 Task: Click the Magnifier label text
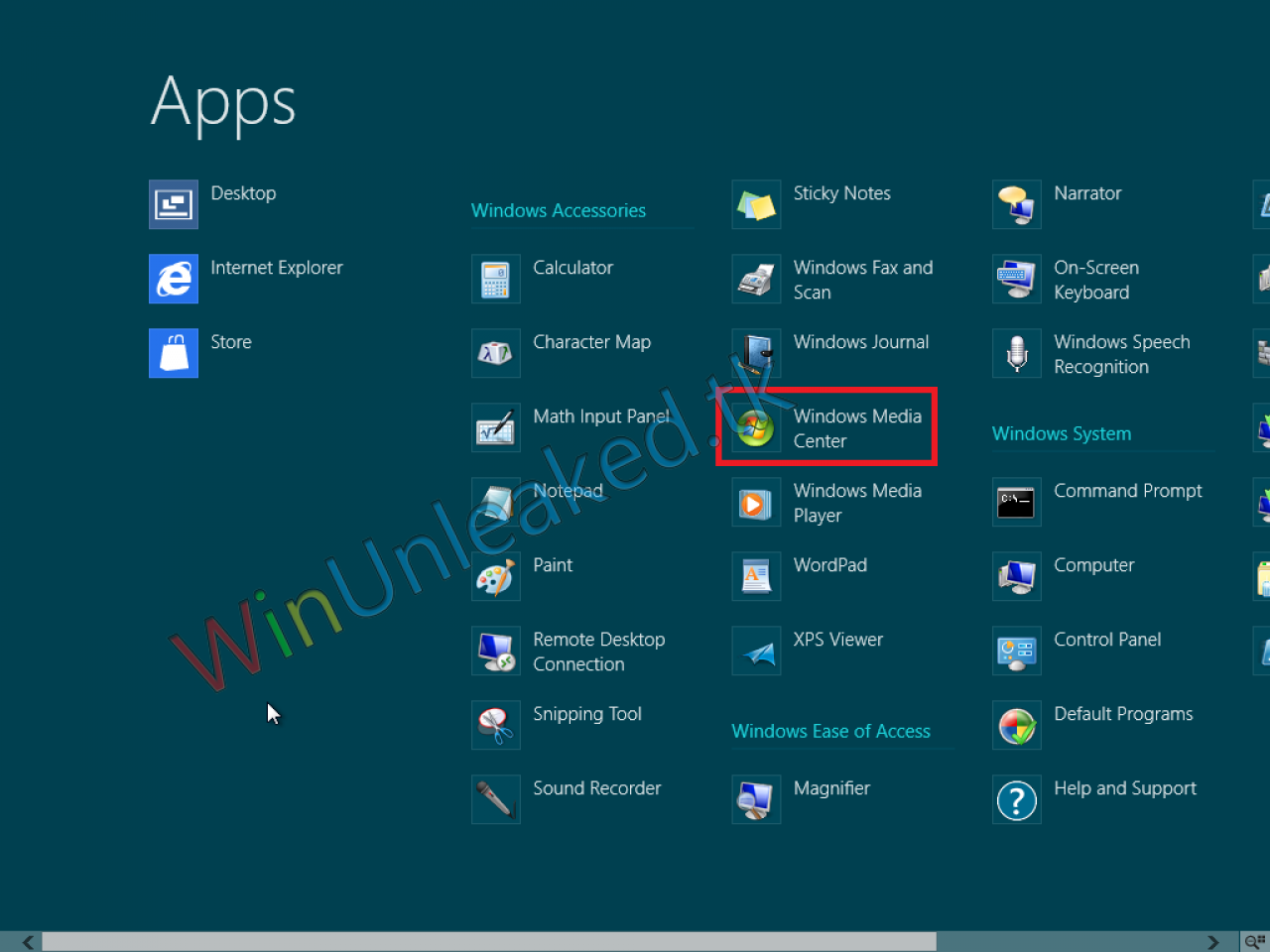coord(831,788)
